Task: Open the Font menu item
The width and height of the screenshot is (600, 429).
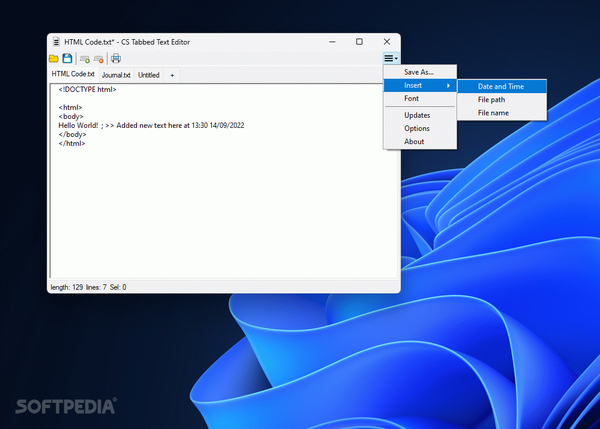Action: tap(420, 98)
